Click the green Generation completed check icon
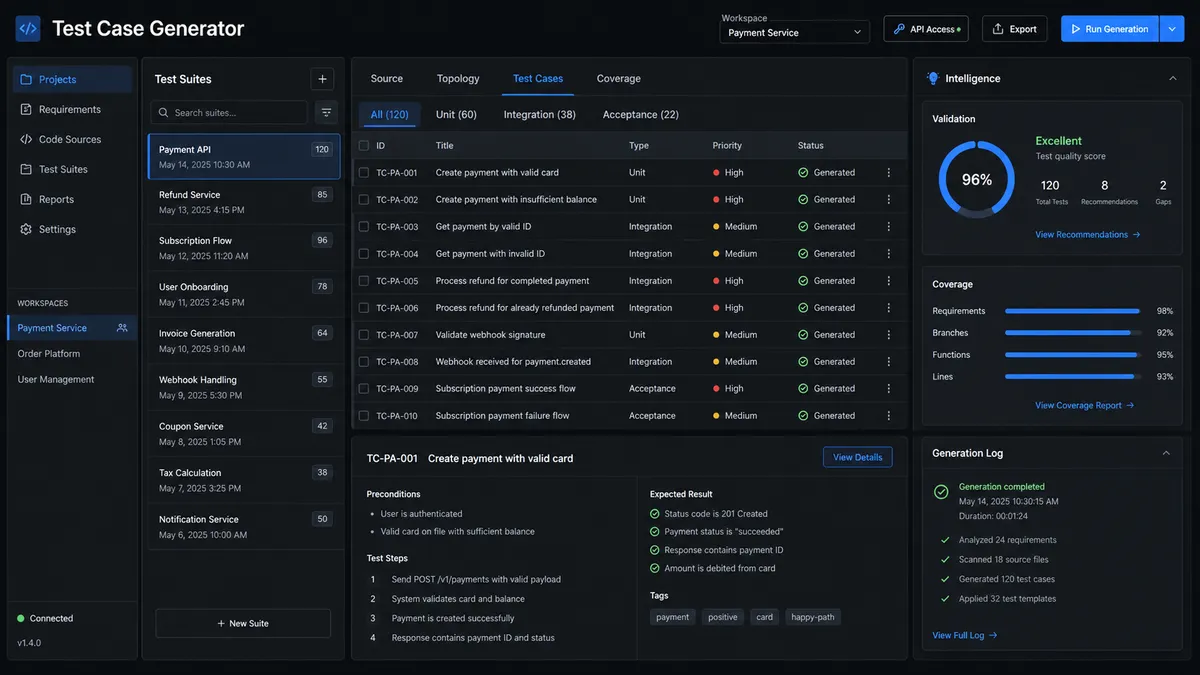This screenshot has height=675, width=1200. 941,492
